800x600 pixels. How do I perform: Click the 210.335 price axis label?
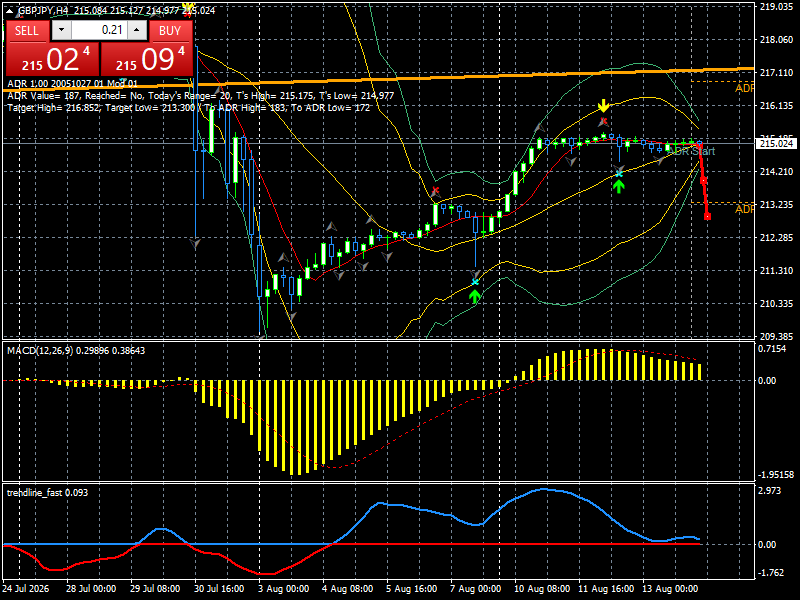point(776,304)
